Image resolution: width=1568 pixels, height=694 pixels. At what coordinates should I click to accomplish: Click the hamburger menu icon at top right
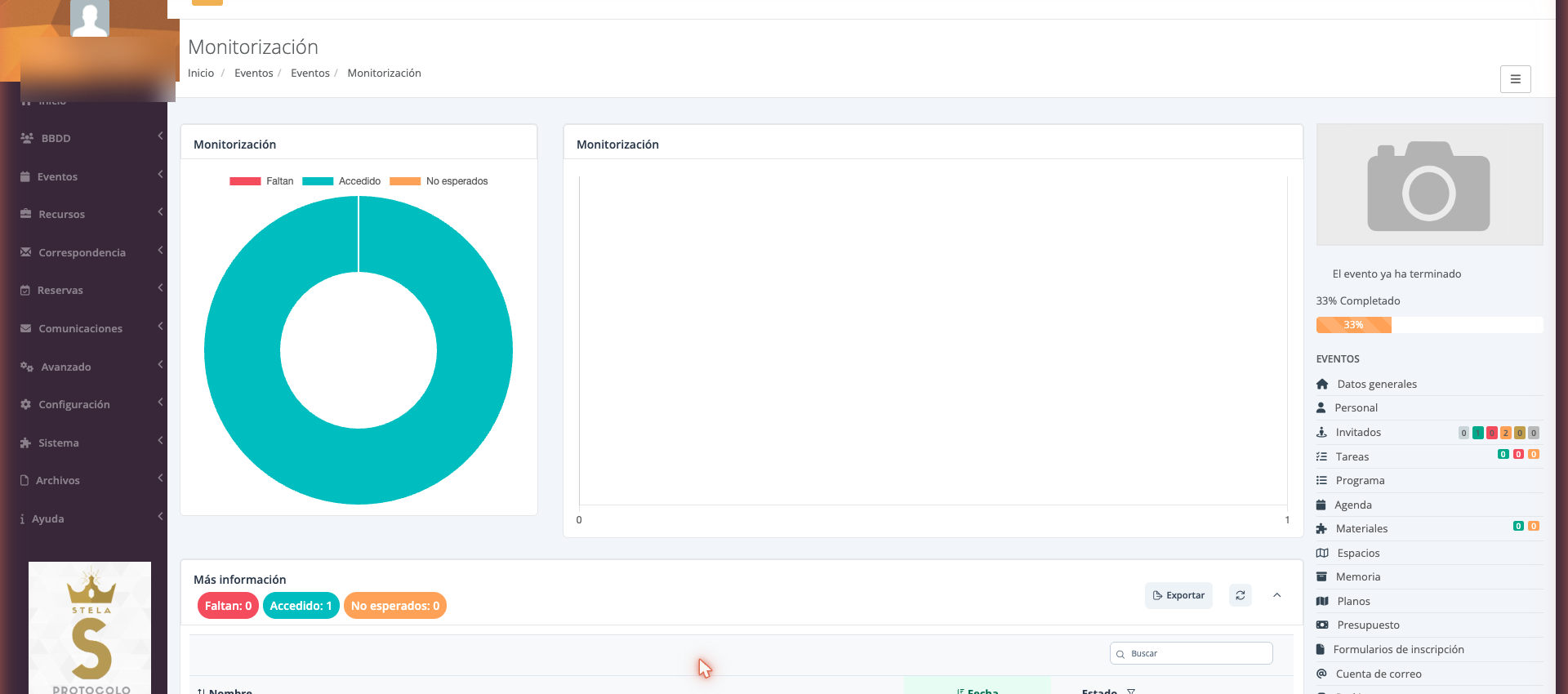click(1515, 79)
